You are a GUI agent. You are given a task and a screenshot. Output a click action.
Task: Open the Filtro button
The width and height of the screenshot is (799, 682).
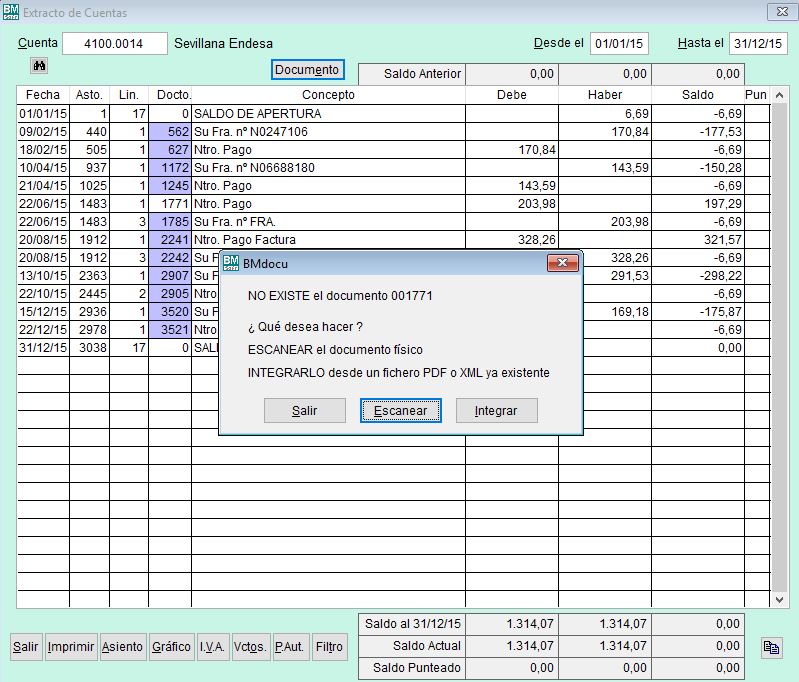(329, 647)
